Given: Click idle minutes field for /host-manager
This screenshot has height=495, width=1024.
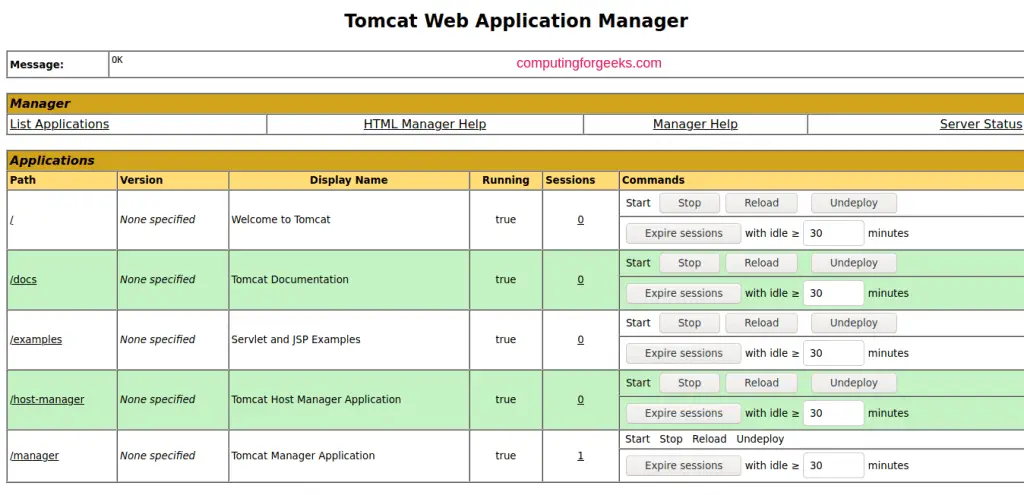Looking at the screenshot, I should (833, 413).
